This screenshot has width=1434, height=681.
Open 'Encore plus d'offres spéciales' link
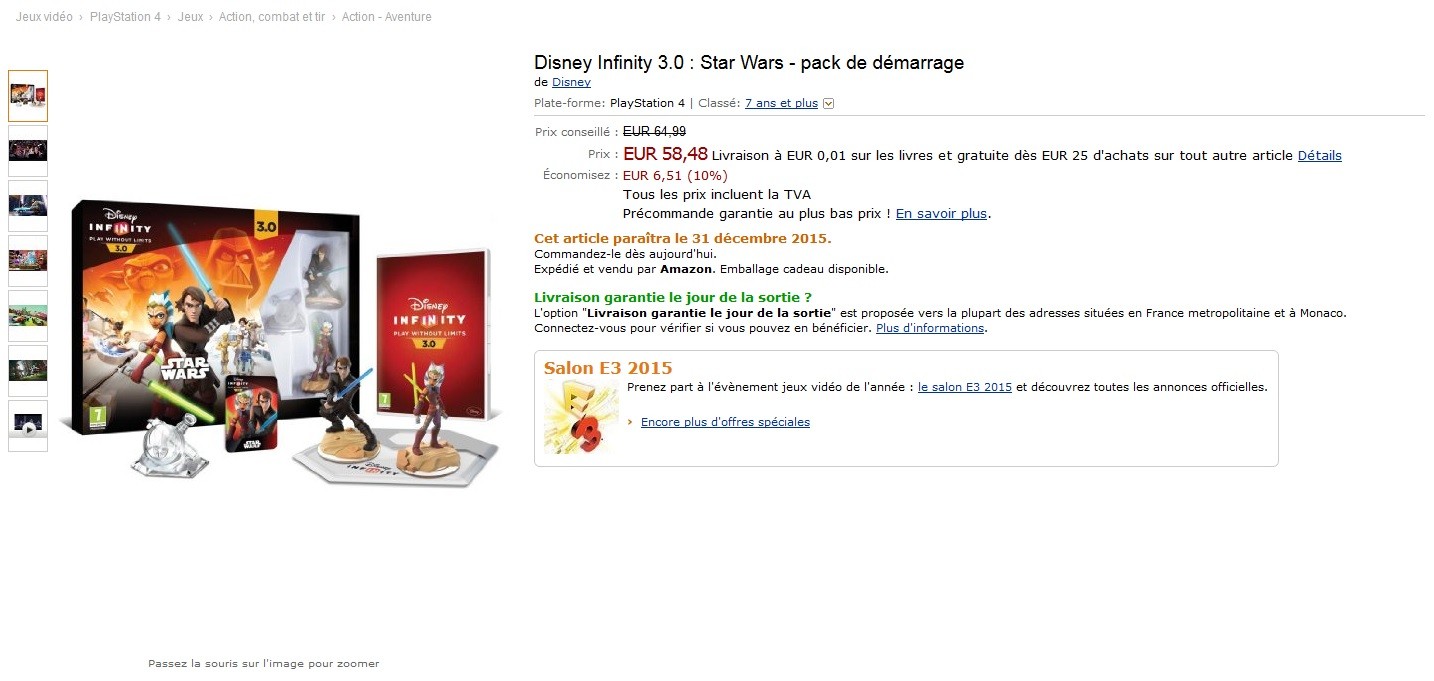coord(725,422)
